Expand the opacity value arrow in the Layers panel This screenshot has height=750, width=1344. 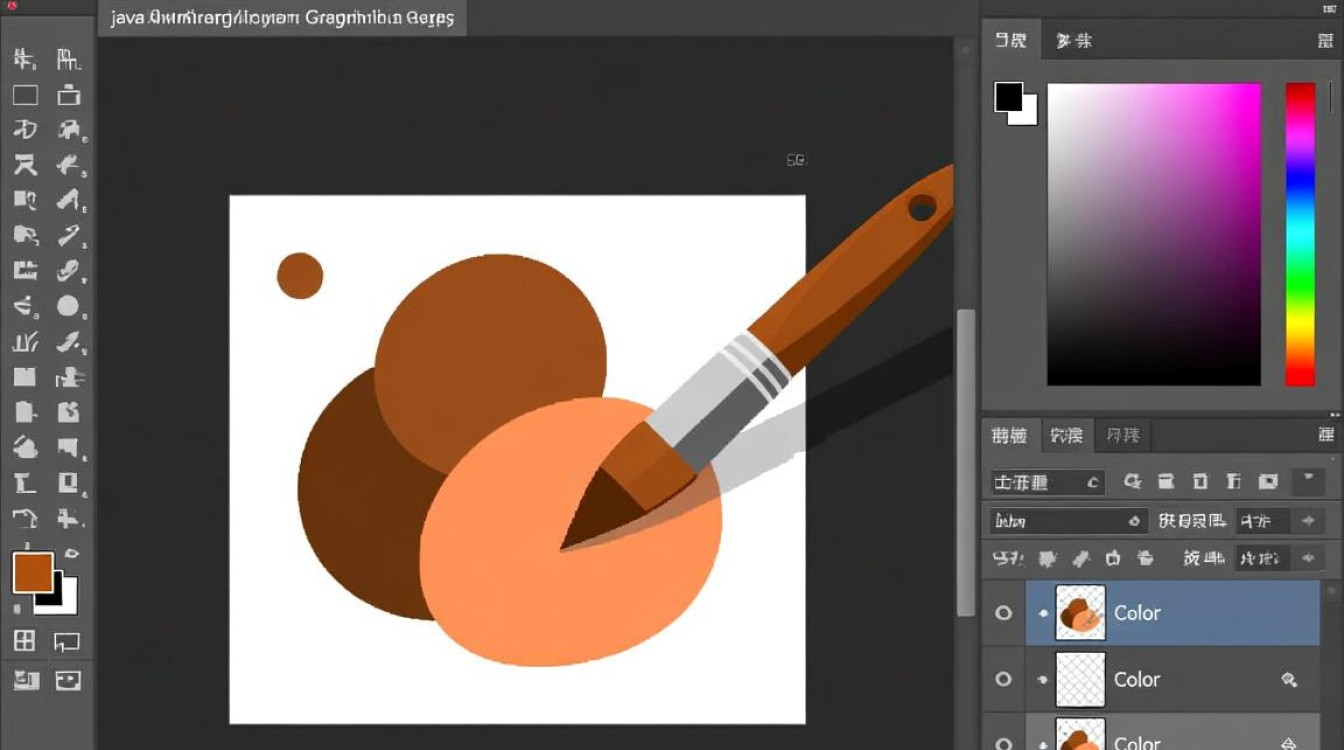[1307, 521]
